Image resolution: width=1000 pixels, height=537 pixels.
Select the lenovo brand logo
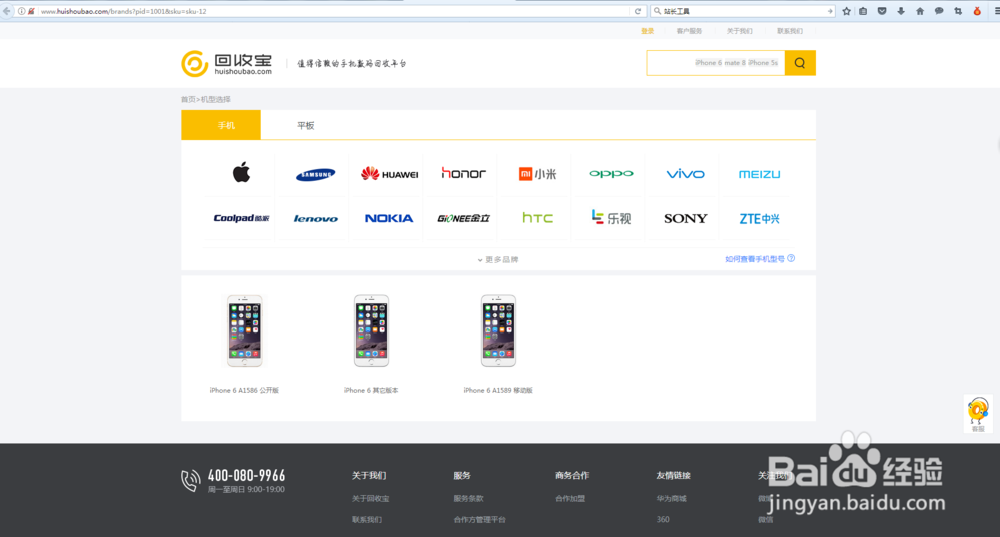(x=315, y=219)
